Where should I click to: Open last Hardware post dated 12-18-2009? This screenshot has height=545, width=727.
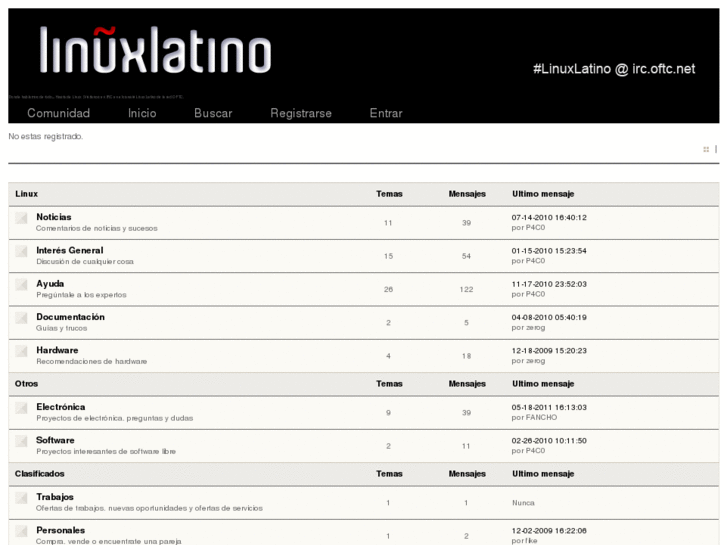(549, 351)
